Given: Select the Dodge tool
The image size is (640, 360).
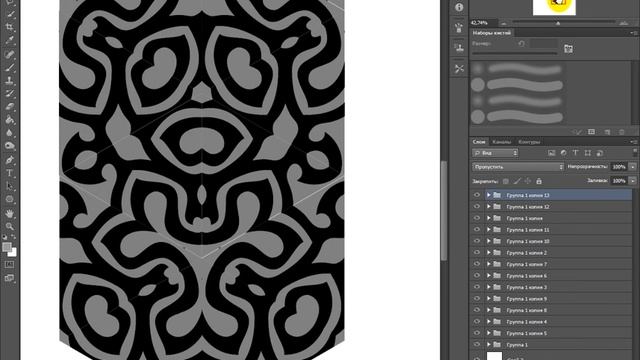Looking at the screenshot, I should click(x=10, y=146).
